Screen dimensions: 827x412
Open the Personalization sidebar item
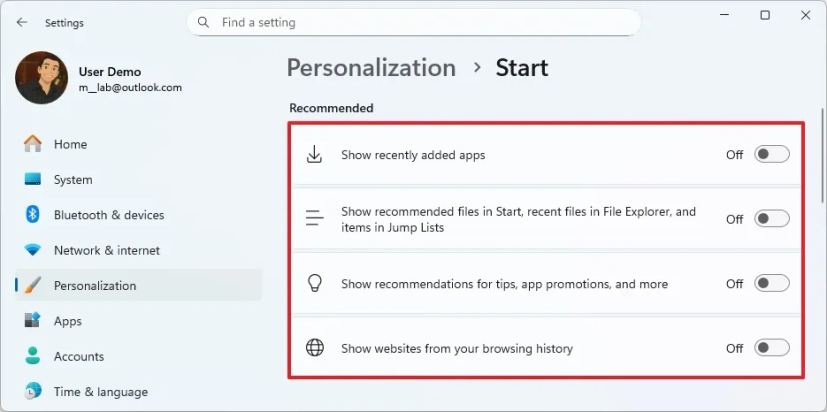[x=95, y=286]
